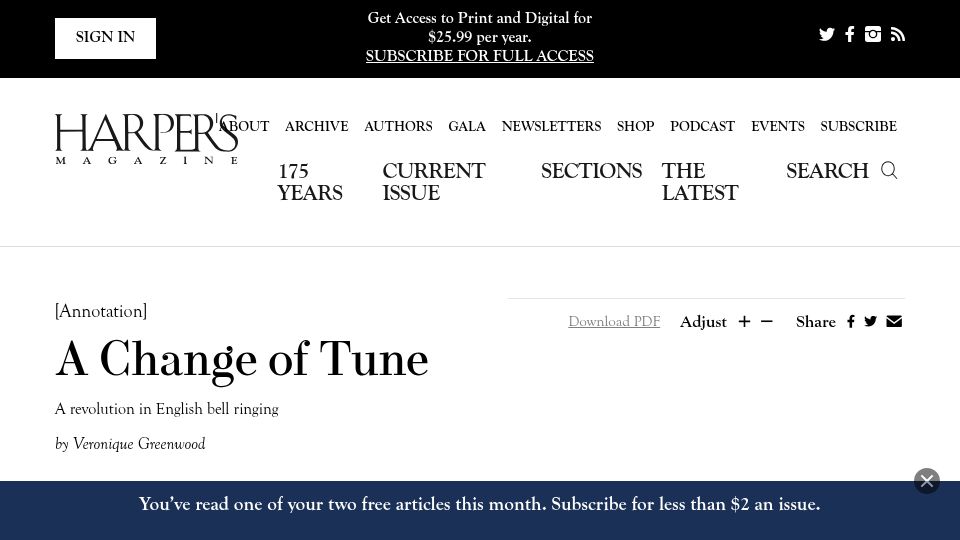Click the search magnifier icon
The width and height of the screenshot is (960, 540).
click(889, 170)
